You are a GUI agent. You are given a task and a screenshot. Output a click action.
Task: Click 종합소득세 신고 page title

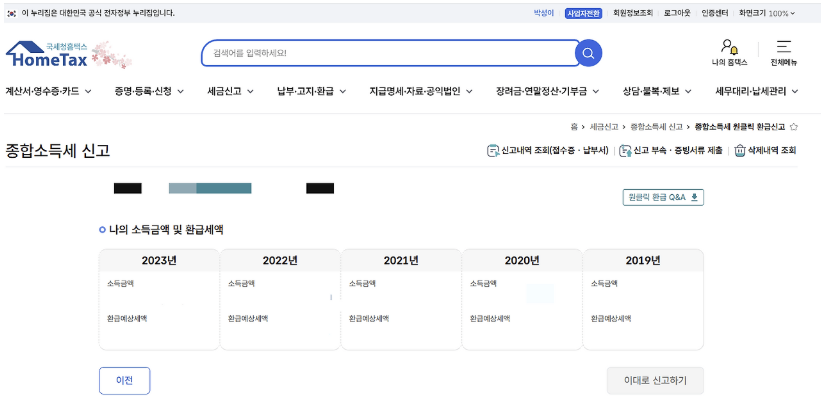(x=58, y=151)
